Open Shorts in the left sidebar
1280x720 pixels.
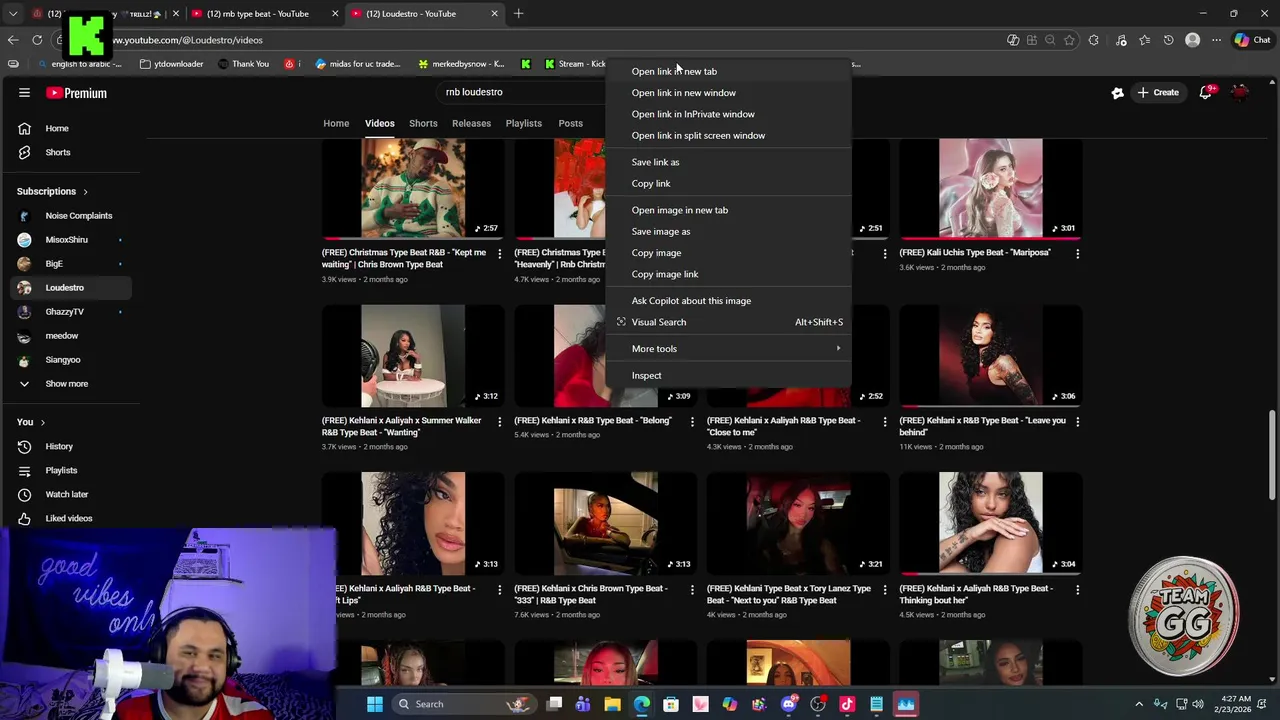[x=70, y=152]
